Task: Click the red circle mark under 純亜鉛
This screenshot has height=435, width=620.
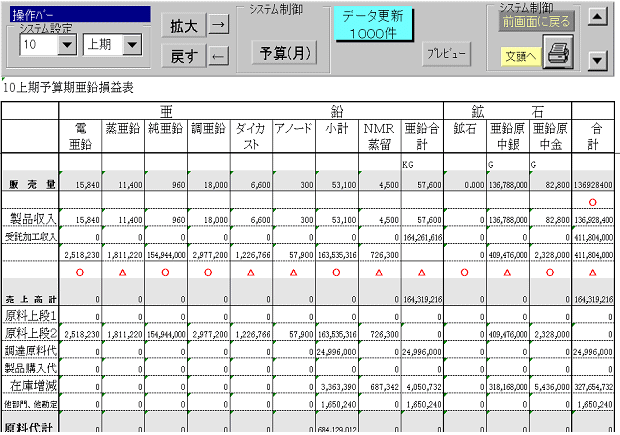Action: [165, 272]
